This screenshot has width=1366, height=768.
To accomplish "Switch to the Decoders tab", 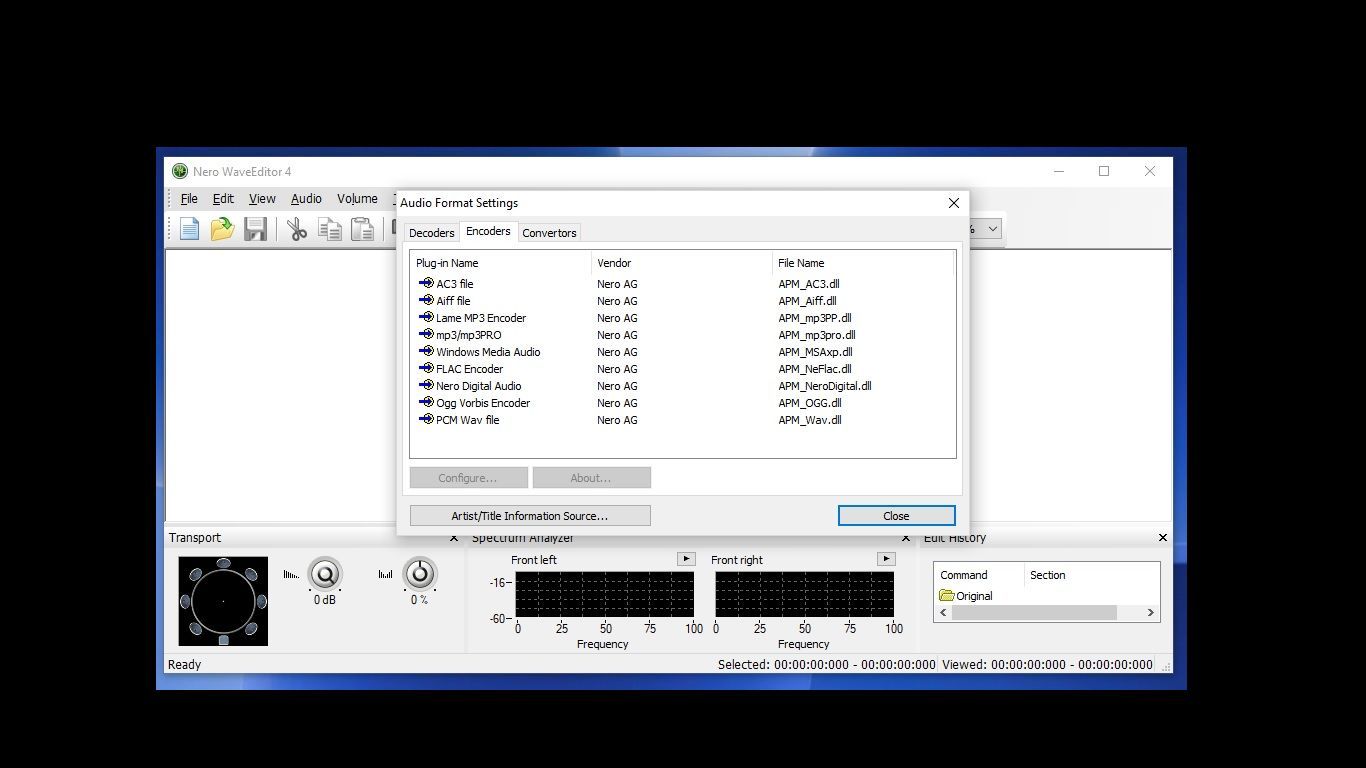I will [x=431, y=232].
